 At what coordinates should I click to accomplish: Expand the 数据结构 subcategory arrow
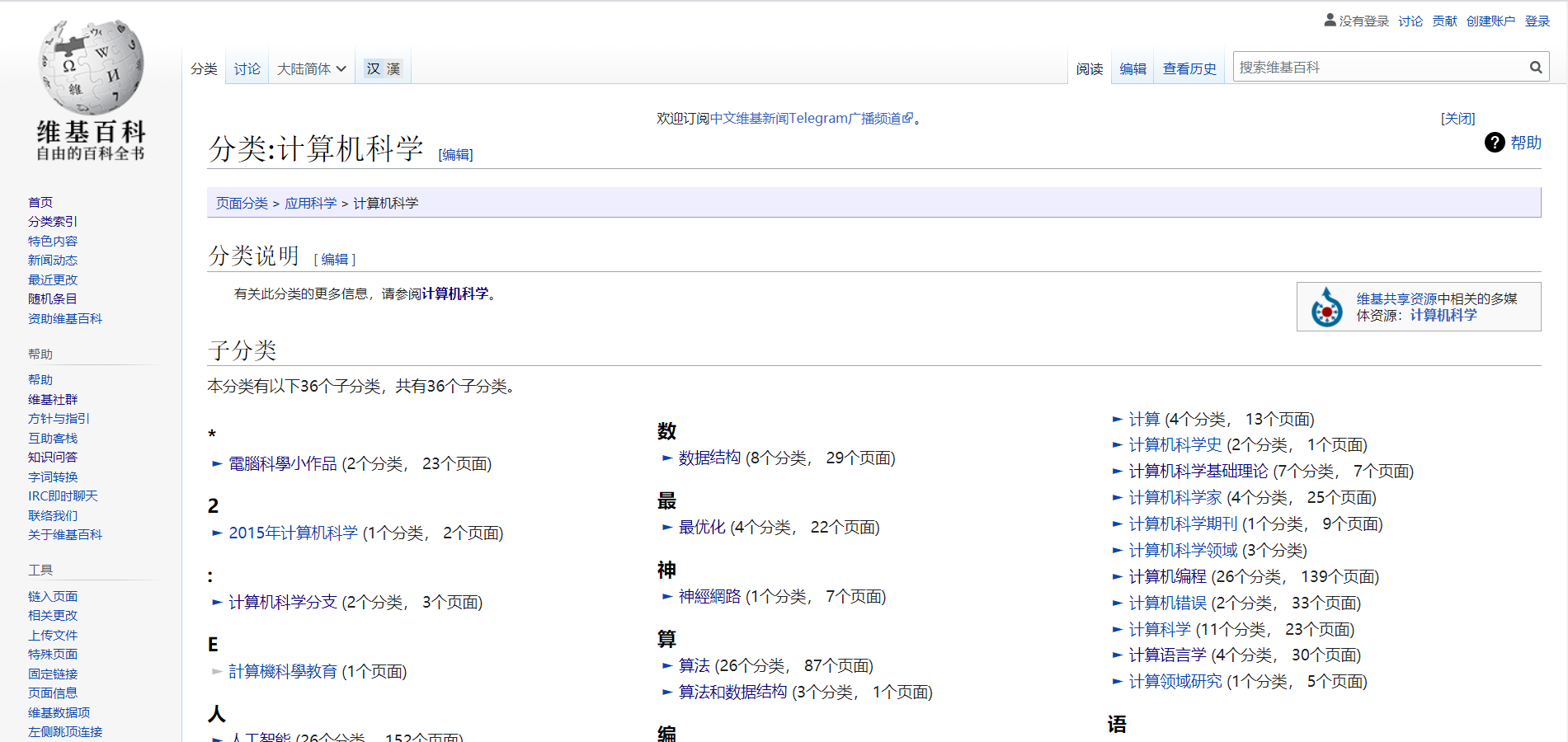[667, 458]
